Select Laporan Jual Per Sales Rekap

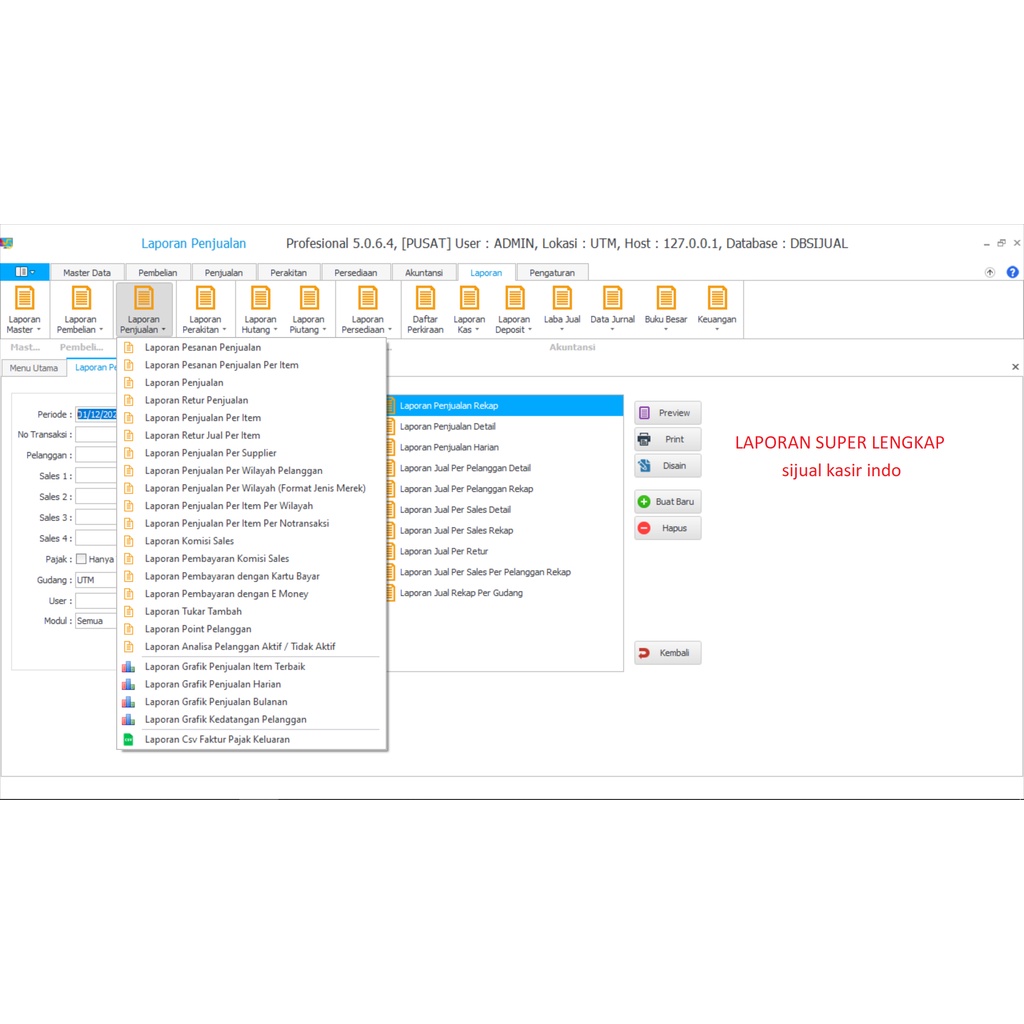(x=505, y=531)
